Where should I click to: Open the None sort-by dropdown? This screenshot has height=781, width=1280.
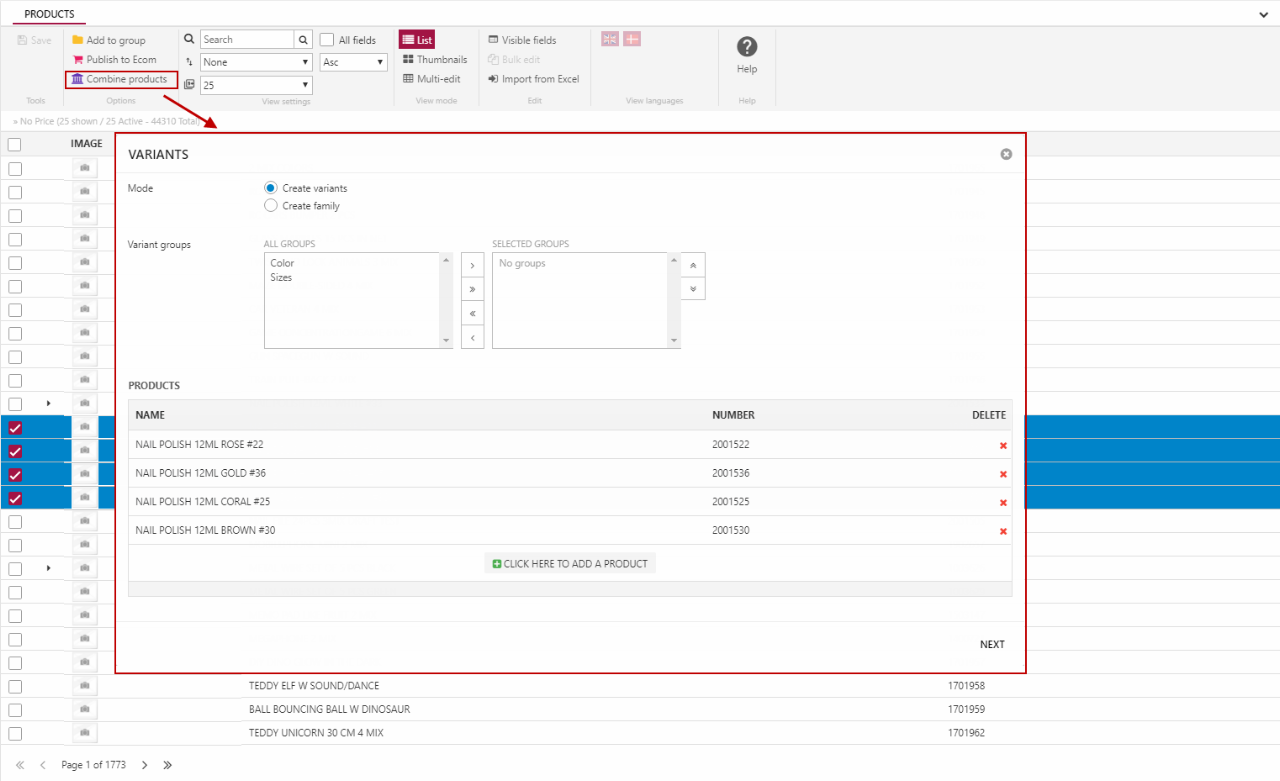point(256,62)
